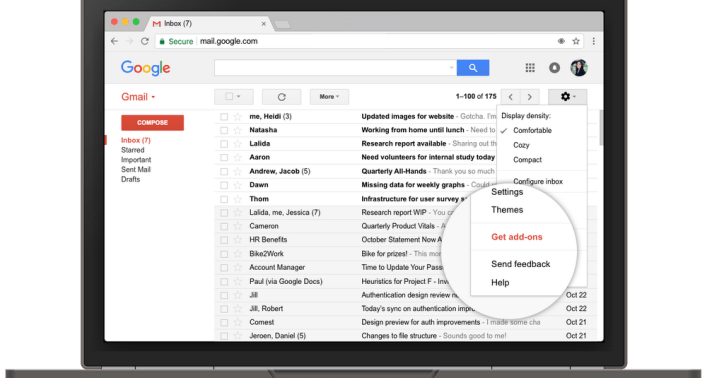Tick the checkbox for Lalida's email
The image size is (707, 378).
(x=224, y=144)
